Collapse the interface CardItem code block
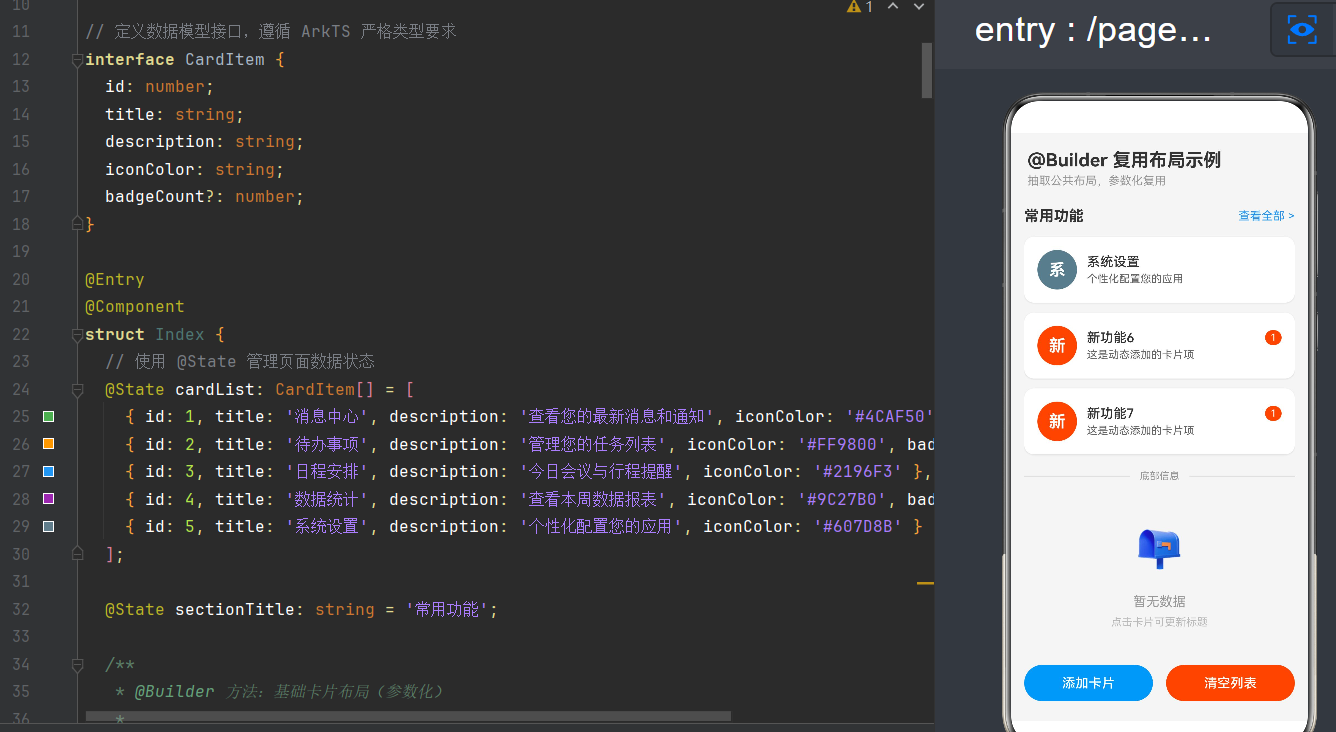The image size is (1336, 732). (x=77, y=60)
